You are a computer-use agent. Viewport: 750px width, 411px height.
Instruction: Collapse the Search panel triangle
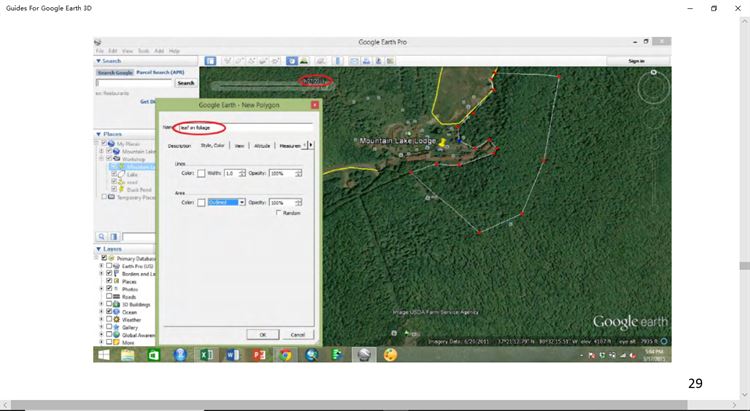(x=98, y=61)
